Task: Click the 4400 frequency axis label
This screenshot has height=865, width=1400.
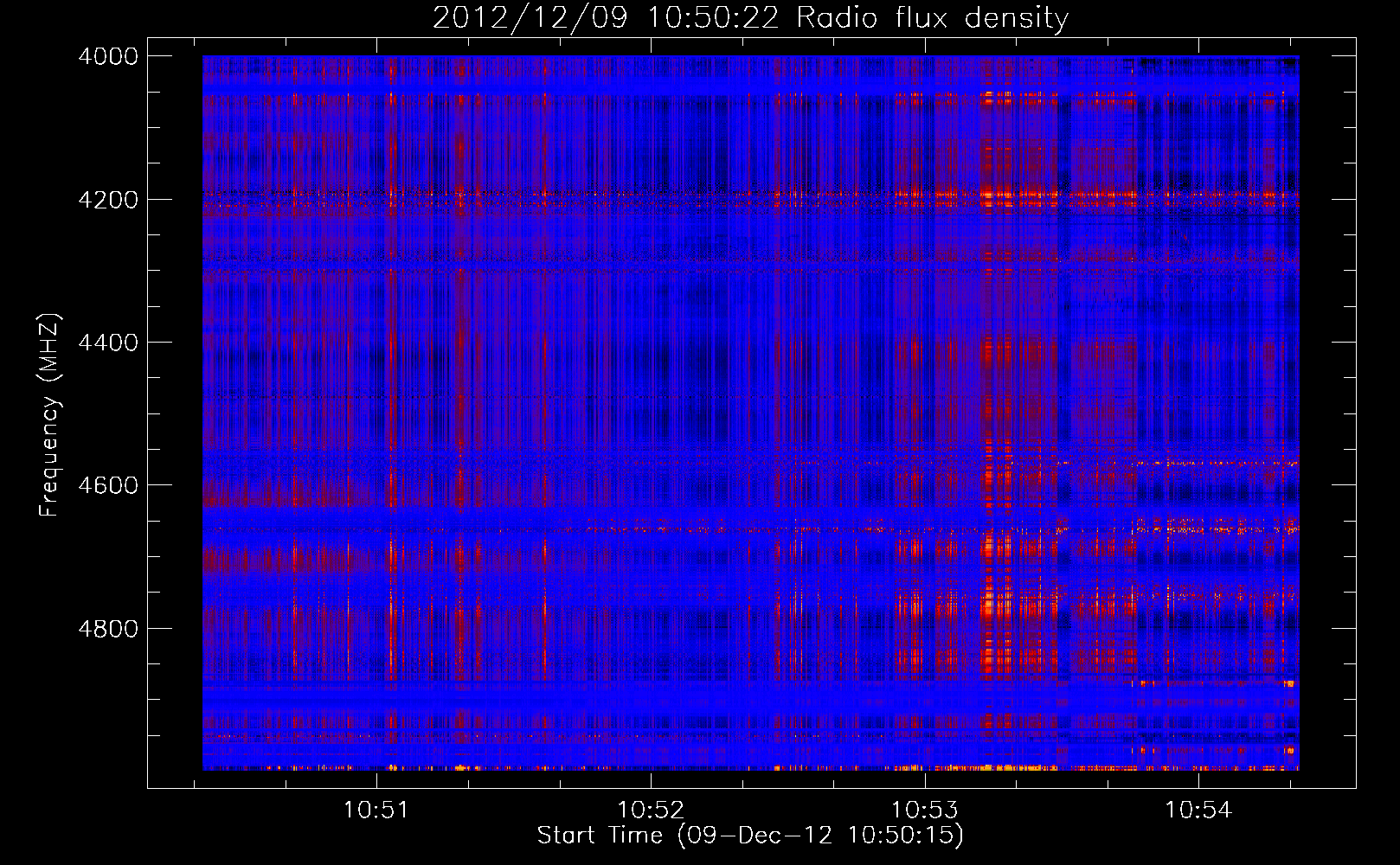Action: point(108,343)
